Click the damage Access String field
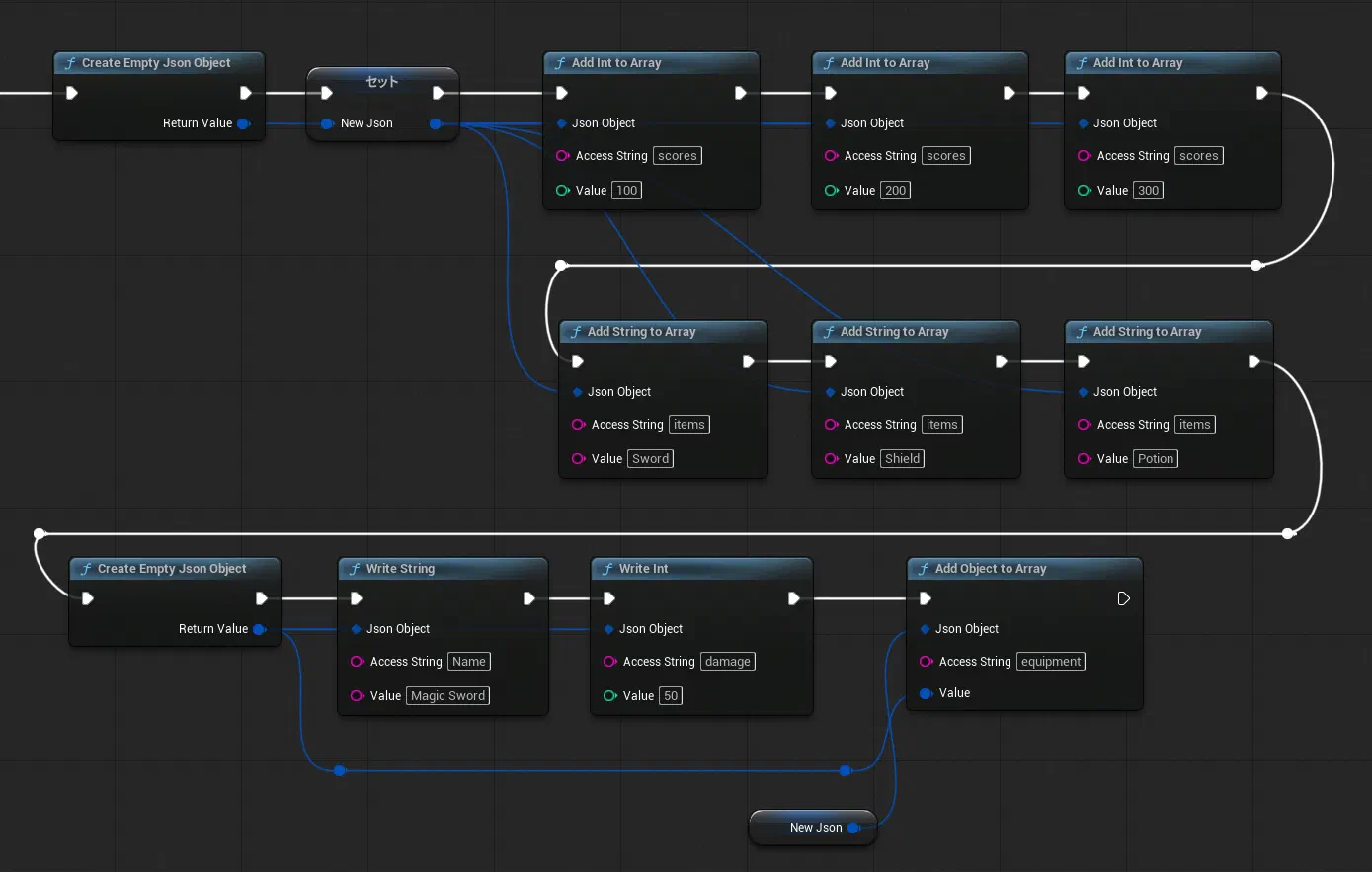Viewport: 1372px width, 872px height. coord(728,662)
